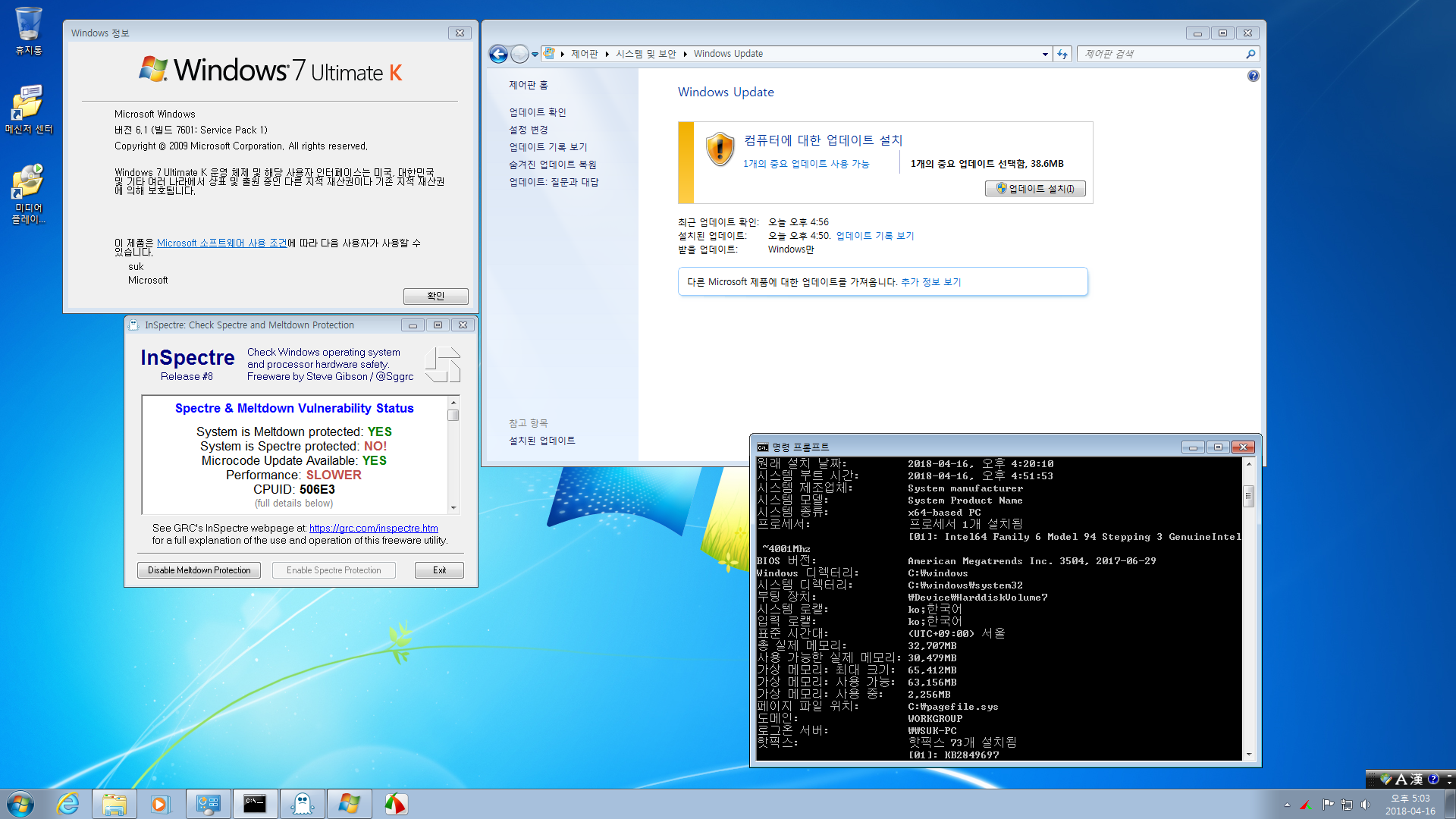The height and width of the screenshot is (819, 1456).
Task: Click command prompt scrollbar up arrow
Action: point(1249,463)
